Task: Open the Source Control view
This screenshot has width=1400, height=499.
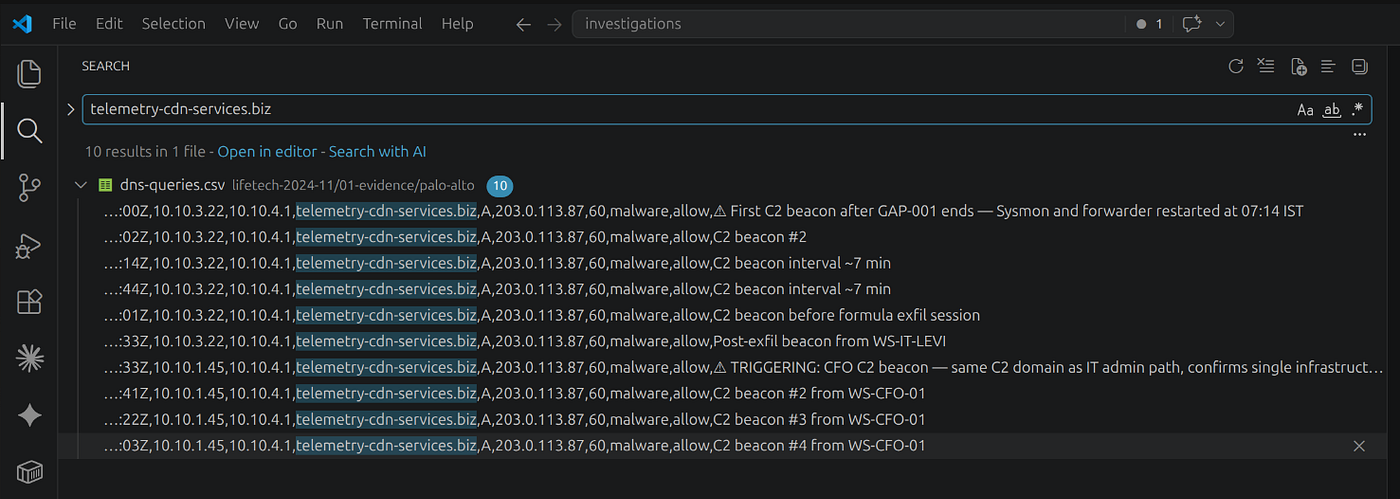Action: (29, 187)
